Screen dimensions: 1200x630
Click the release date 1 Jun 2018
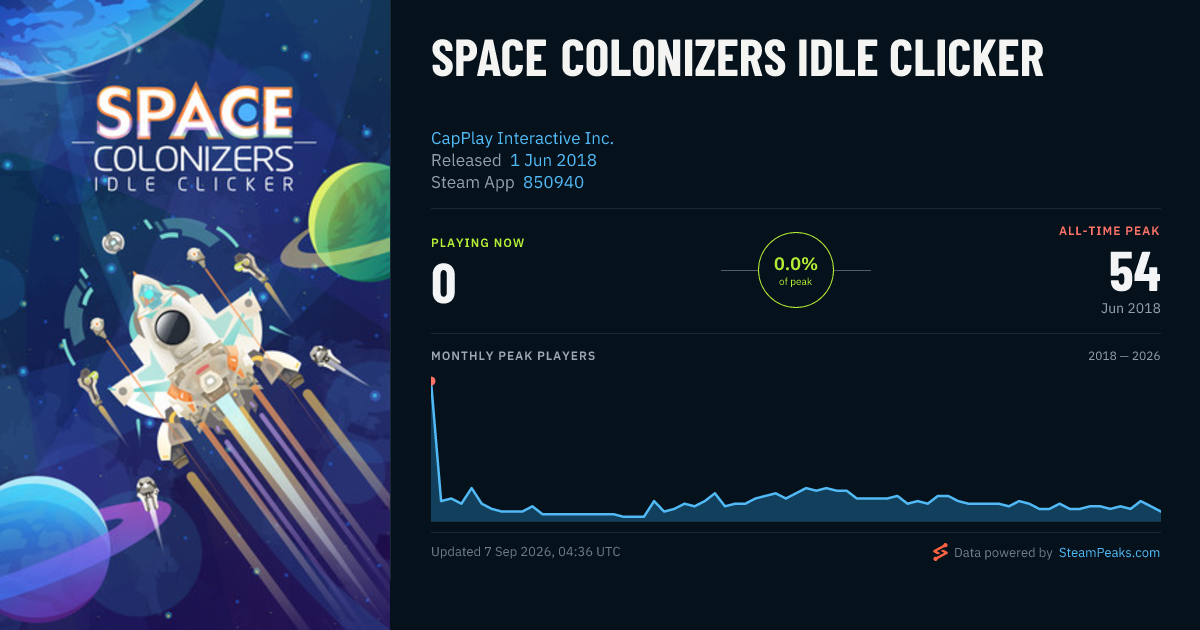click(x=553, y=160)
